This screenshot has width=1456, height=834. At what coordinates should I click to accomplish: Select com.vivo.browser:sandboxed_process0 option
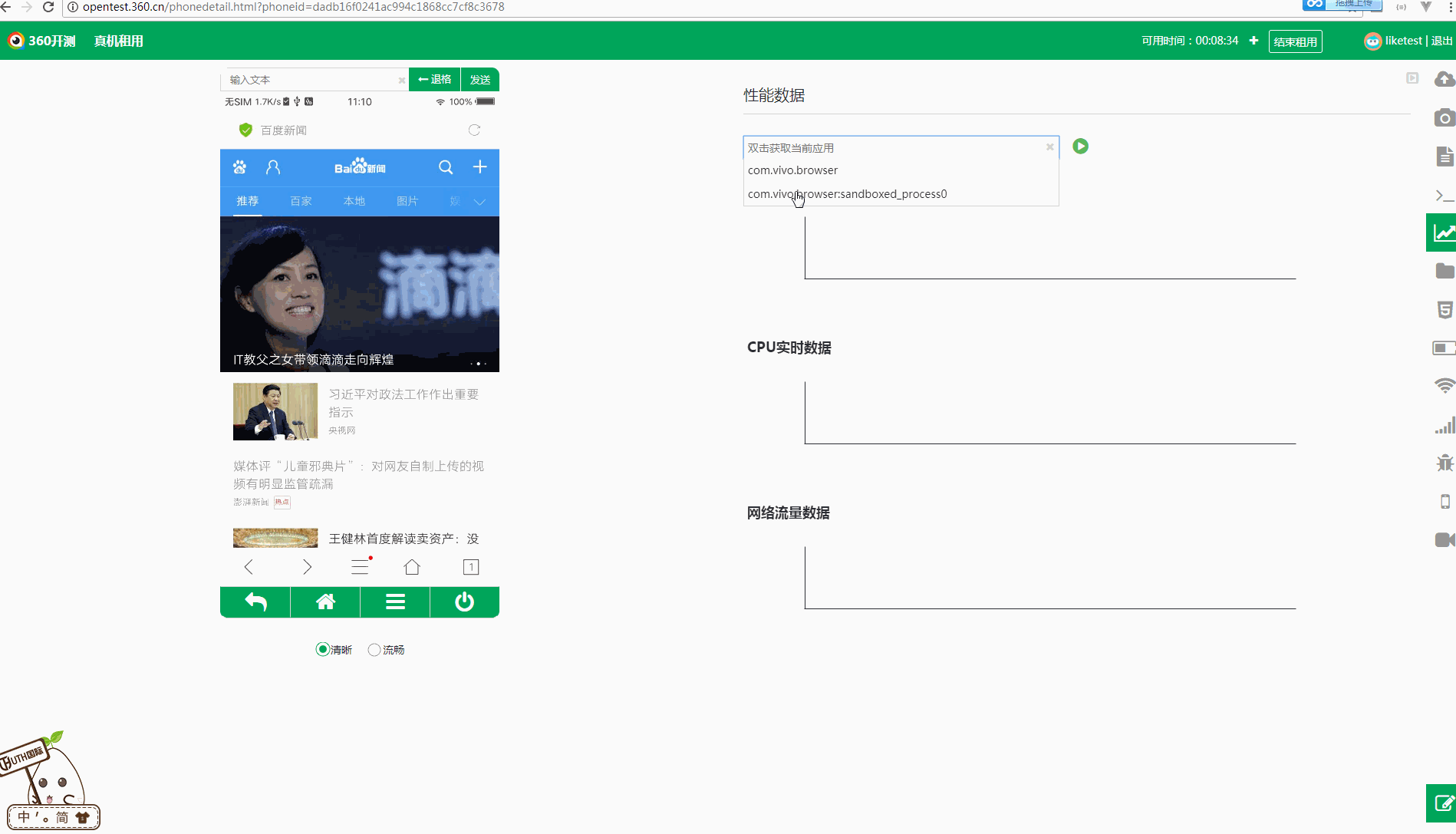[847, 194]
